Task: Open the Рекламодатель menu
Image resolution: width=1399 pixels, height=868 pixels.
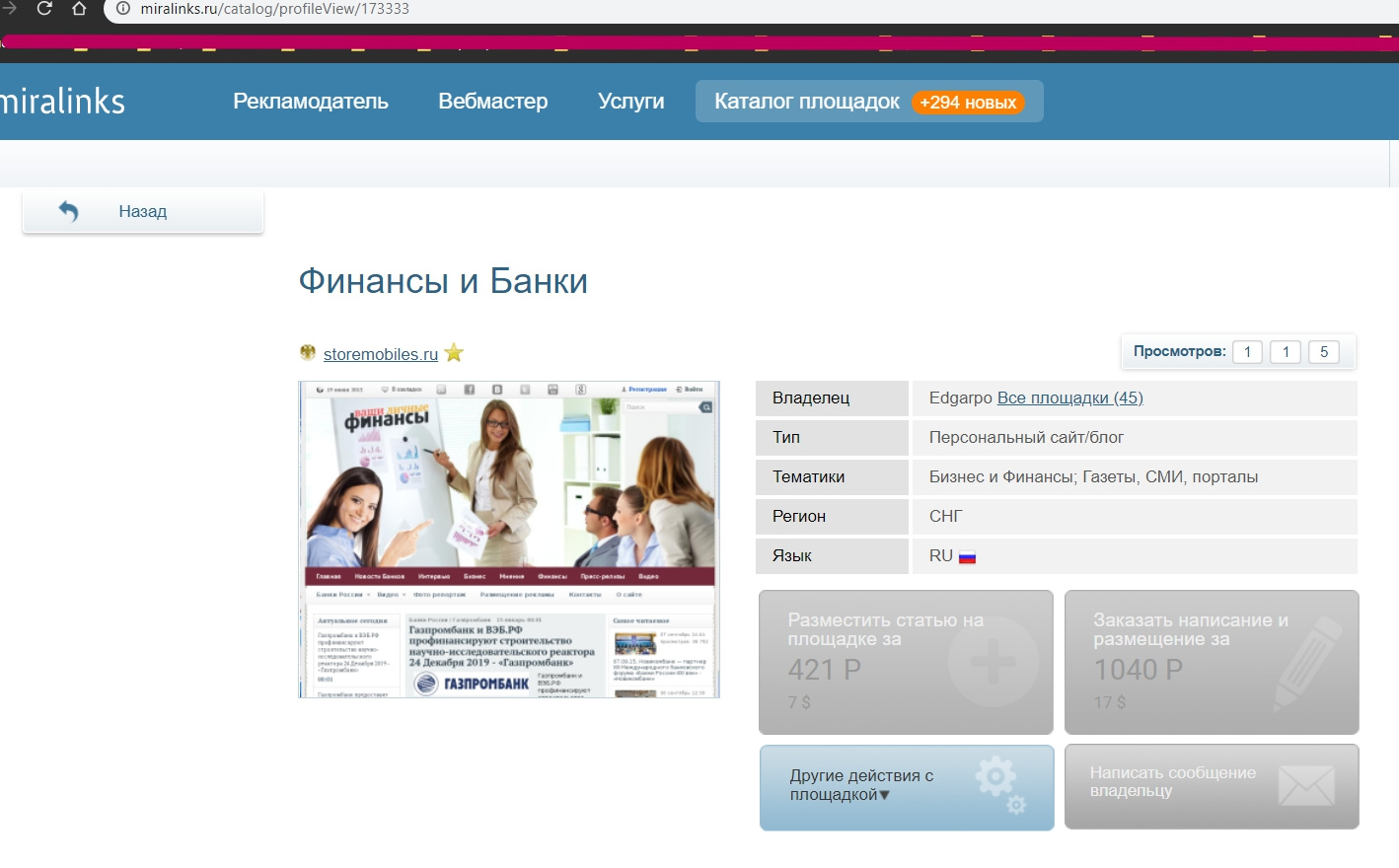Action: [x=311, y=102]
